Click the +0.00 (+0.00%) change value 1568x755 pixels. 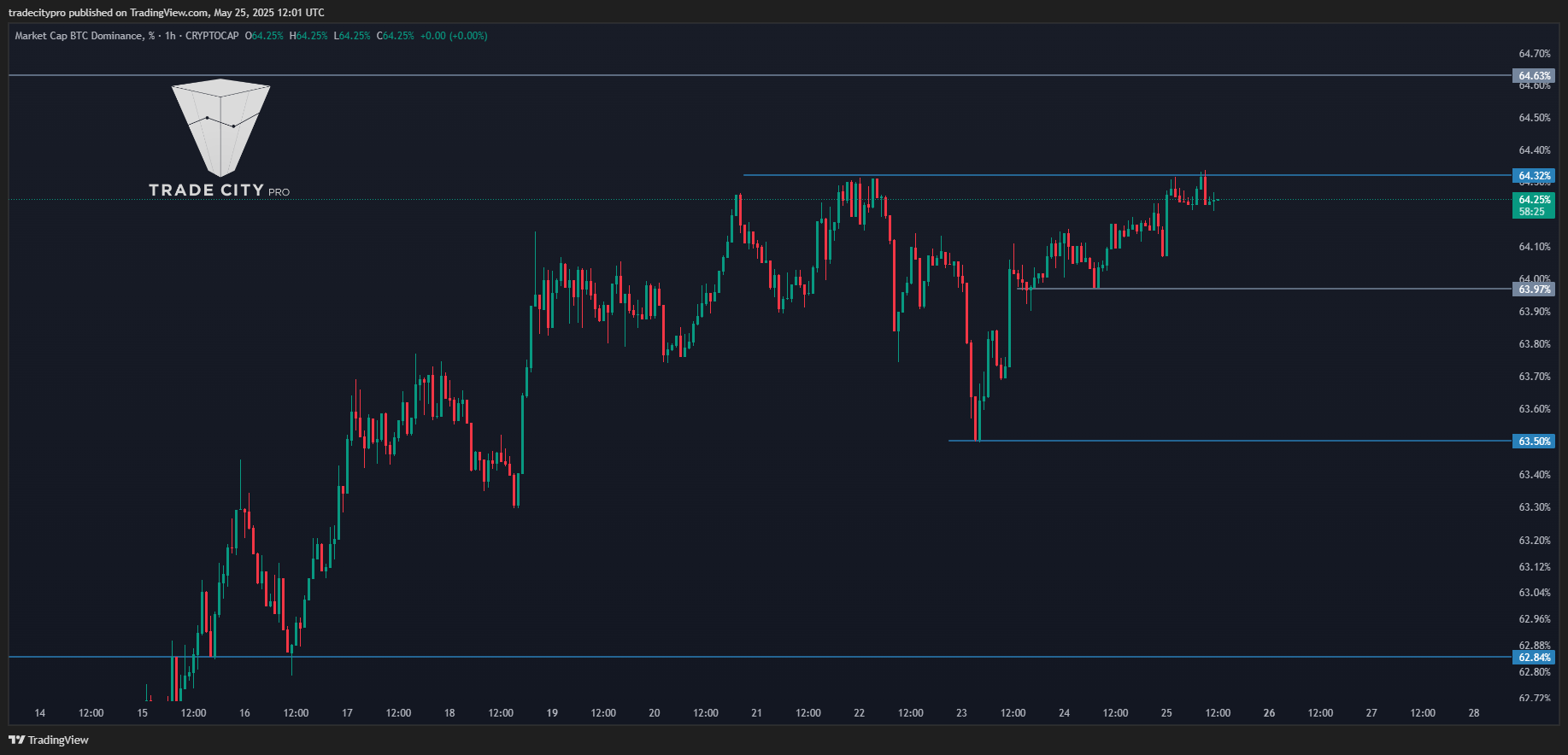tap(454, 36)
